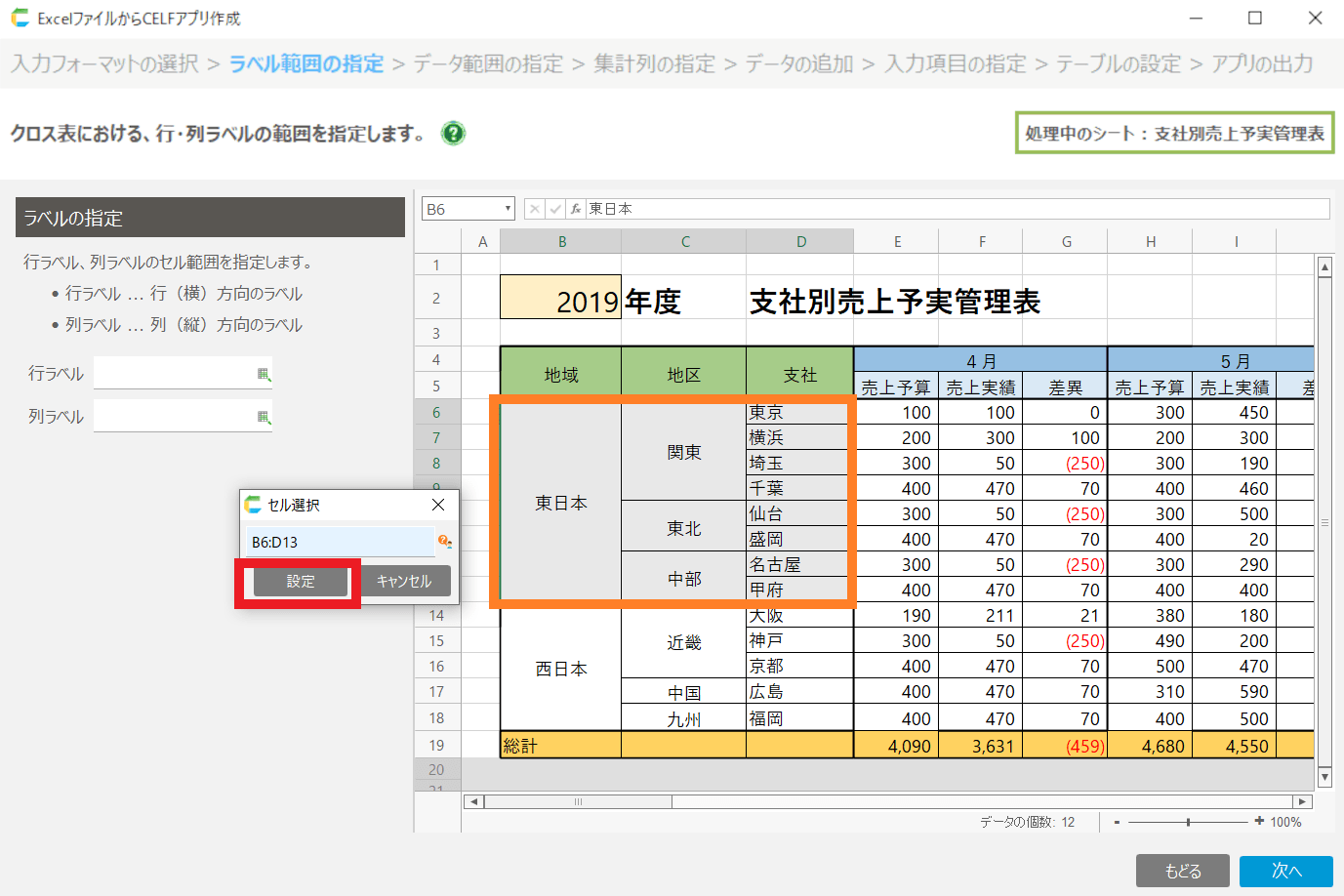Go back with the もどる button
Image resolution: width=1344 pixels, height=896 pixels.
[1183, 871]
